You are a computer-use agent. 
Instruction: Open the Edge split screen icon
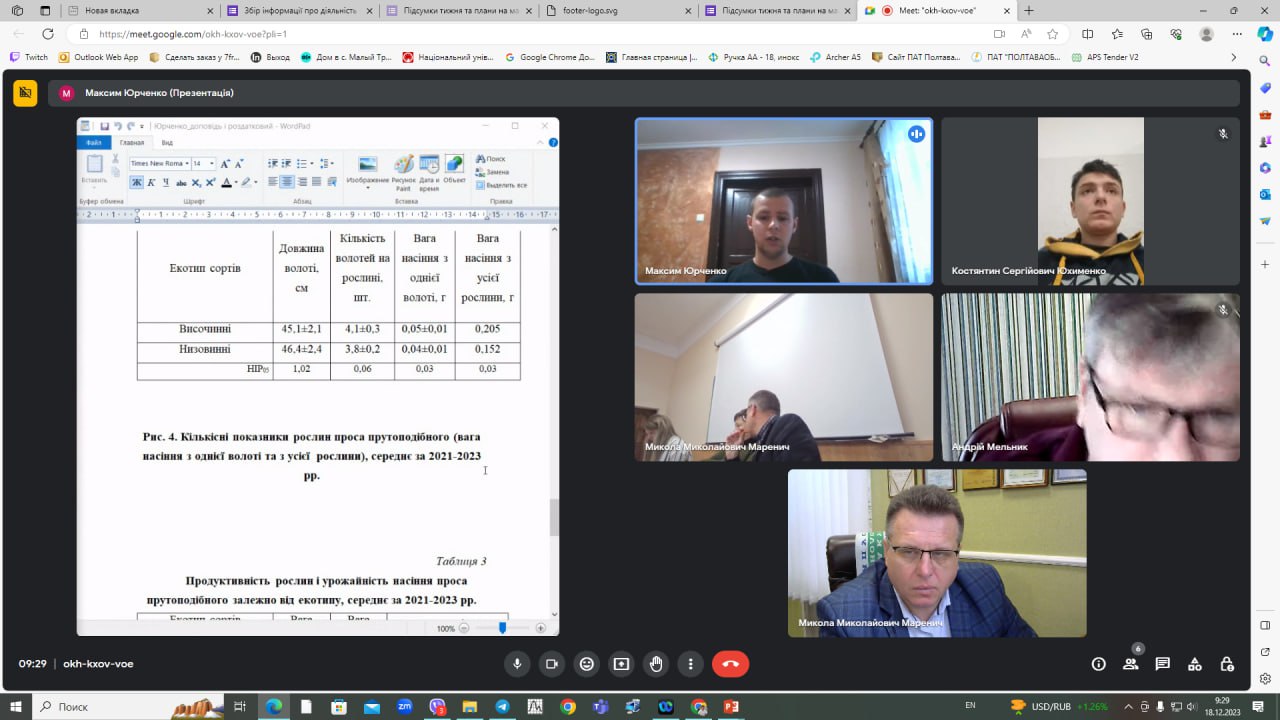(x=1088, y=34)
